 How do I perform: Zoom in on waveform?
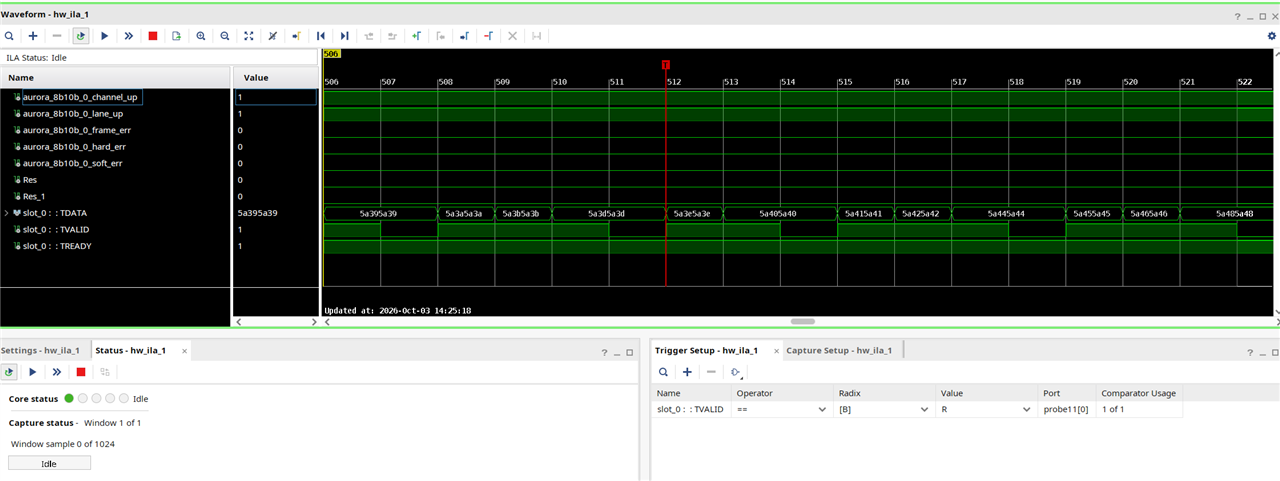201,35
